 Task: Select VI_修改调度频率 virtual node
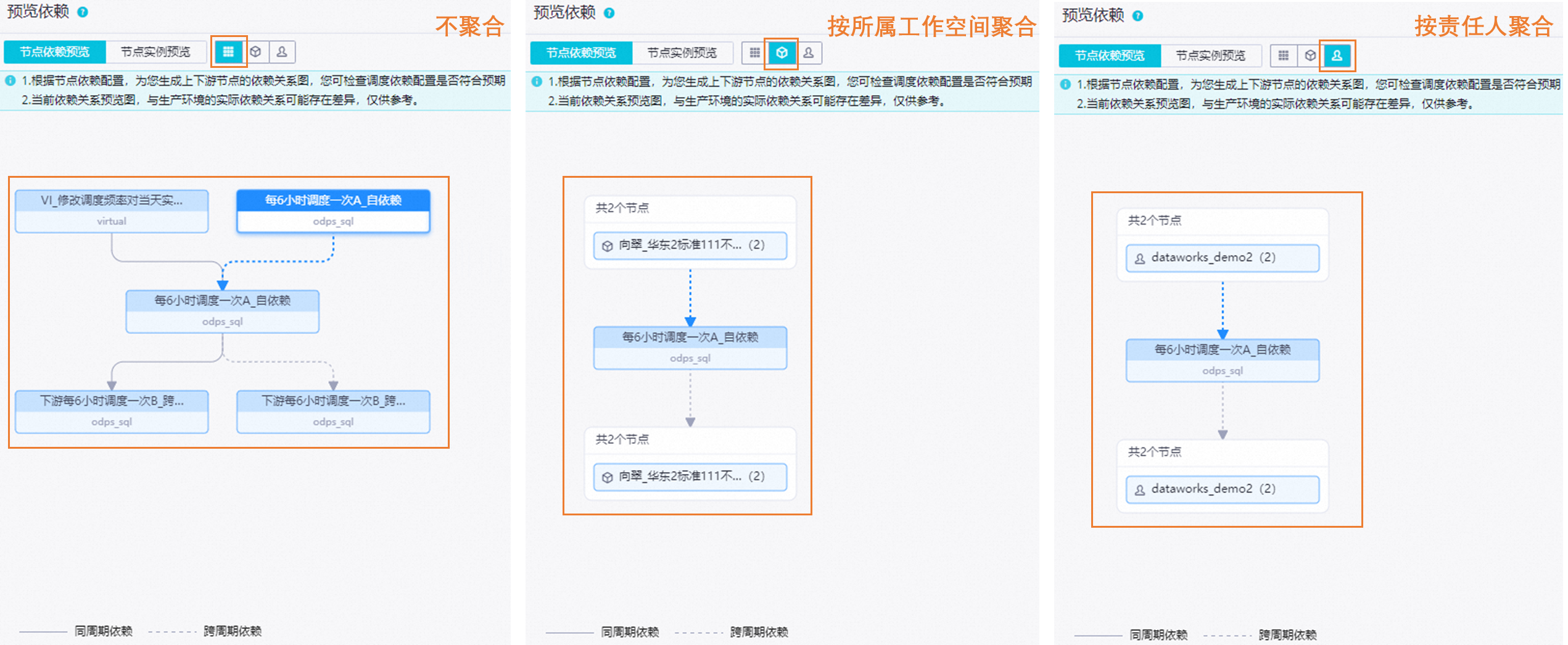click(x=112, y=211)
